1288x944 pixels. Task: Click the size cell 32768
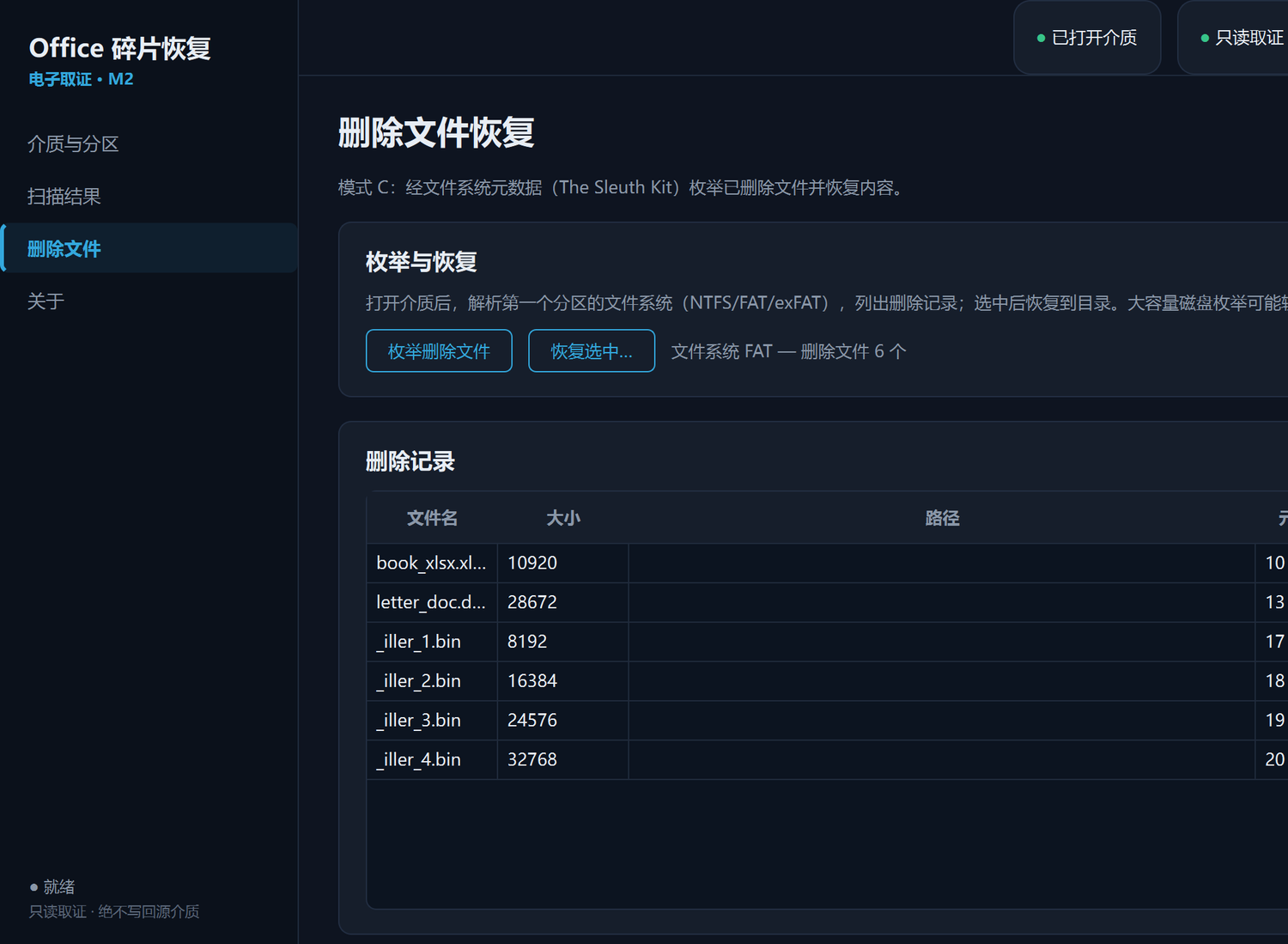563,760
